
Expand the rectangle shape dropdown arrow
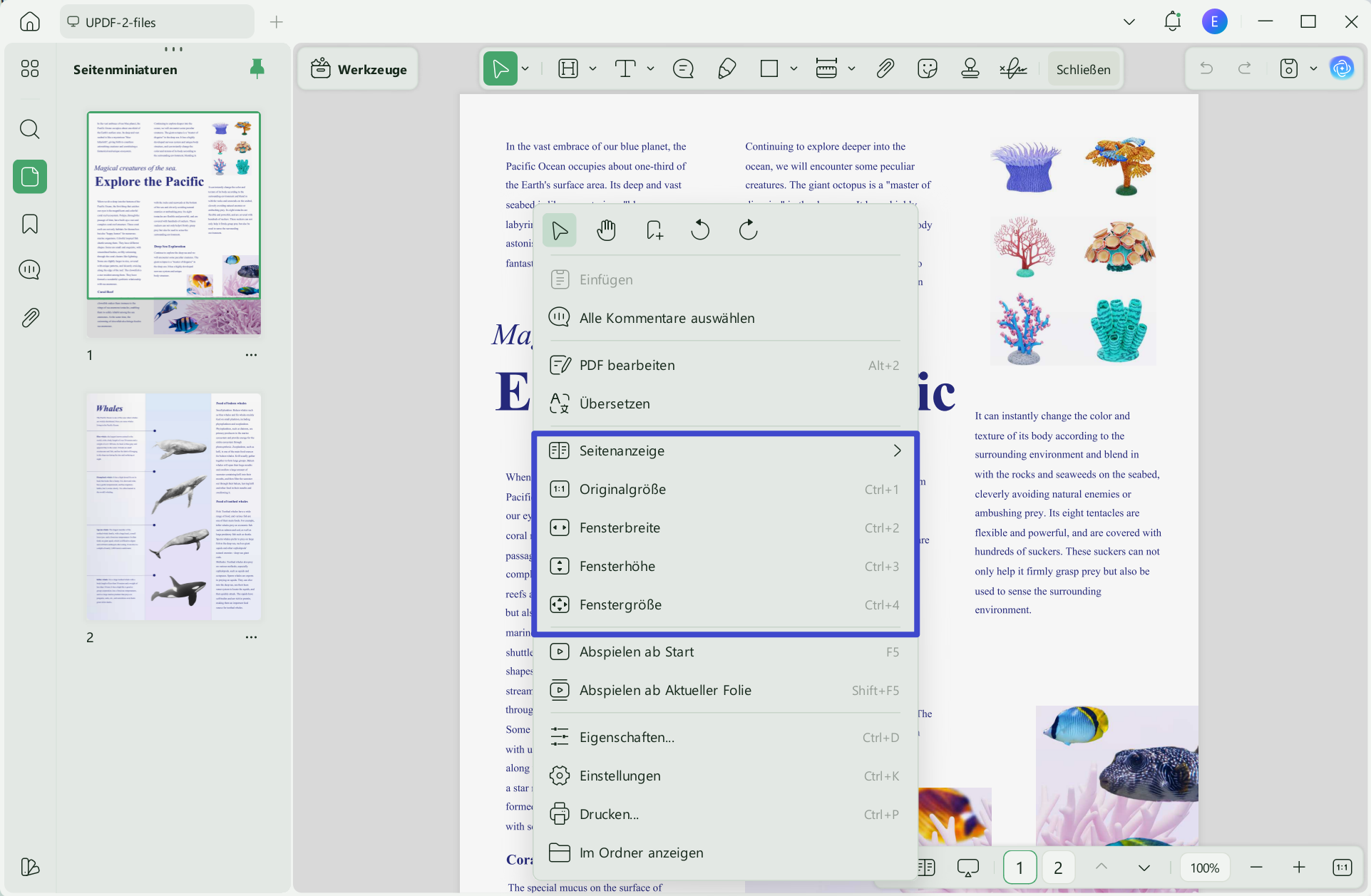click(794, 68)
